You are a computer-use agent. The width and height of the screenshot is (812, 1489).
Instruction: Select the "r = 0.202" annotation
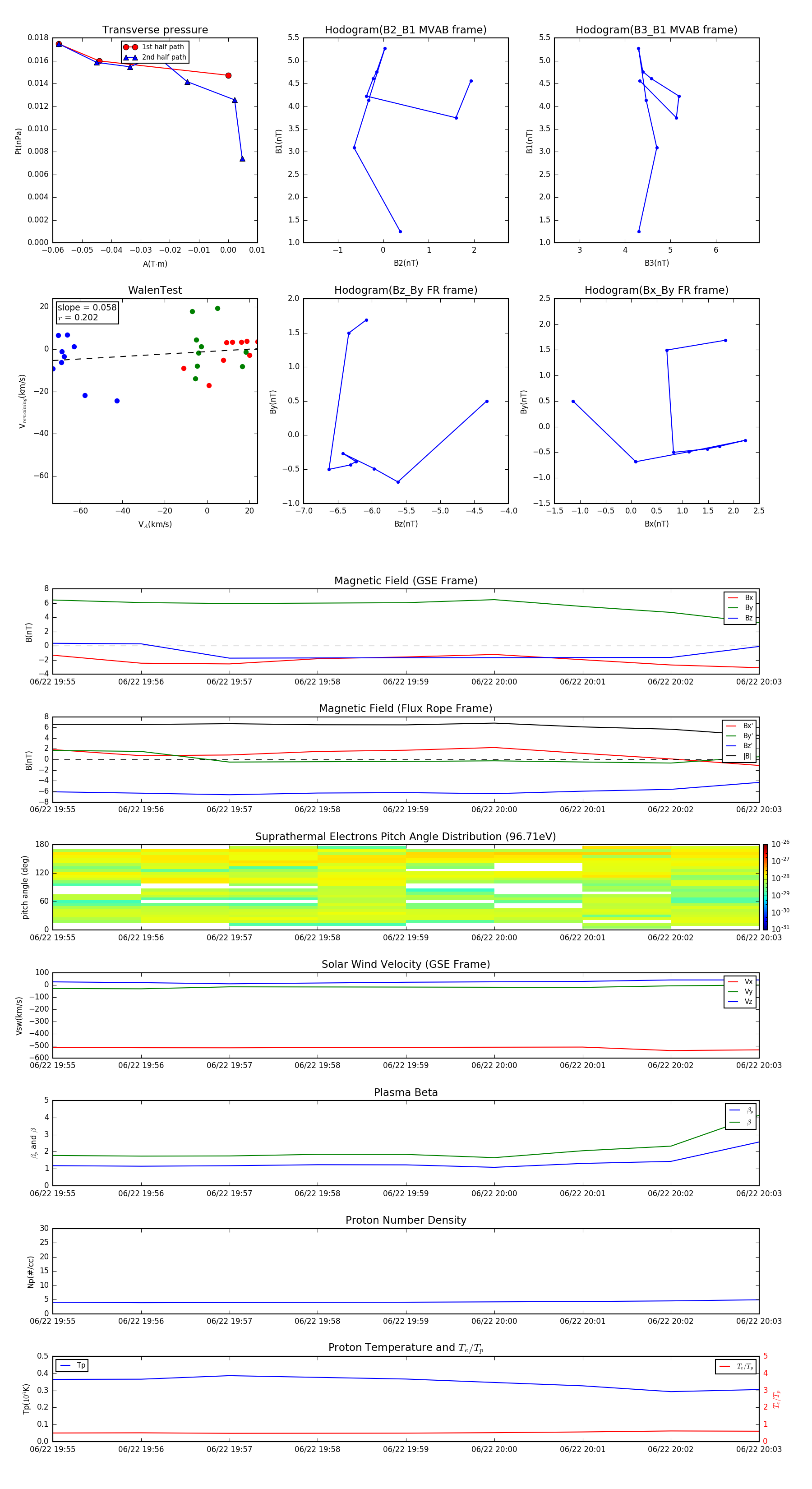78,318
